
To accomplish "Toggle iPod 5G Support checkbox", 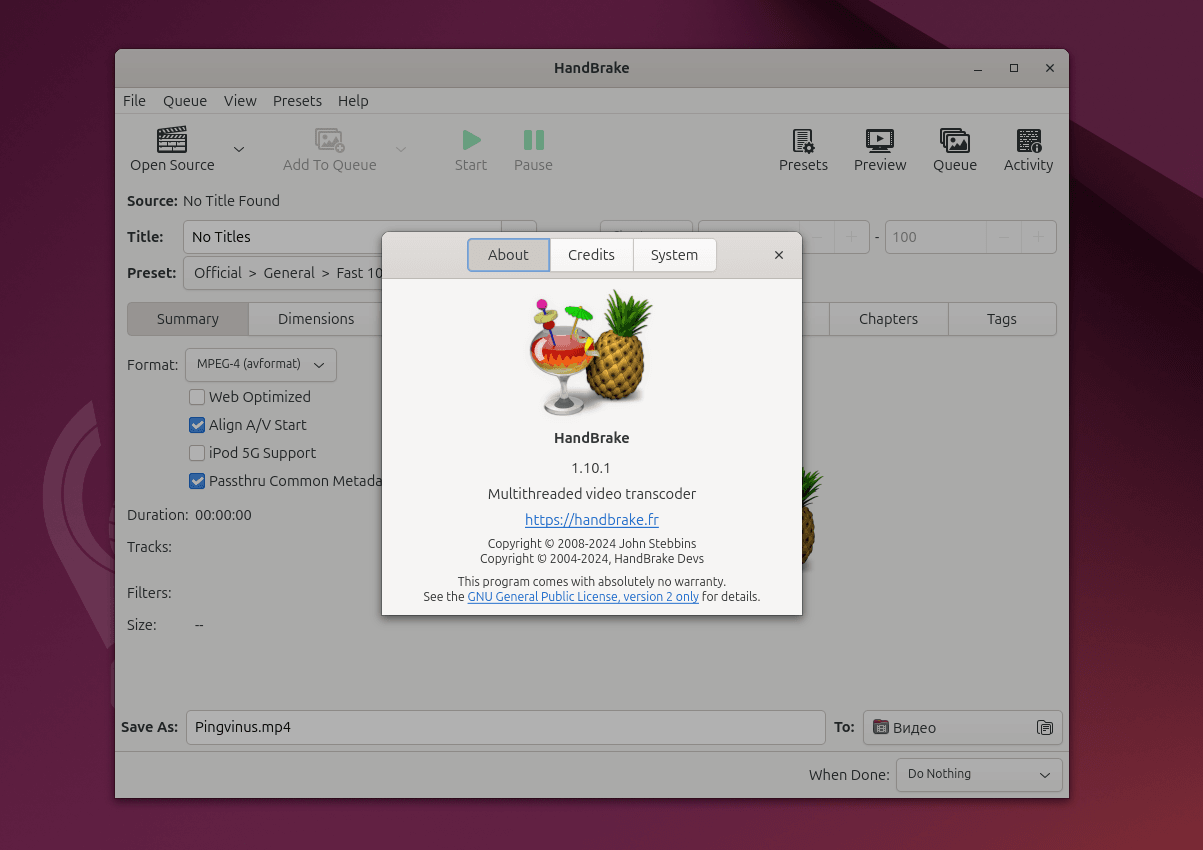I will [197, 453].
